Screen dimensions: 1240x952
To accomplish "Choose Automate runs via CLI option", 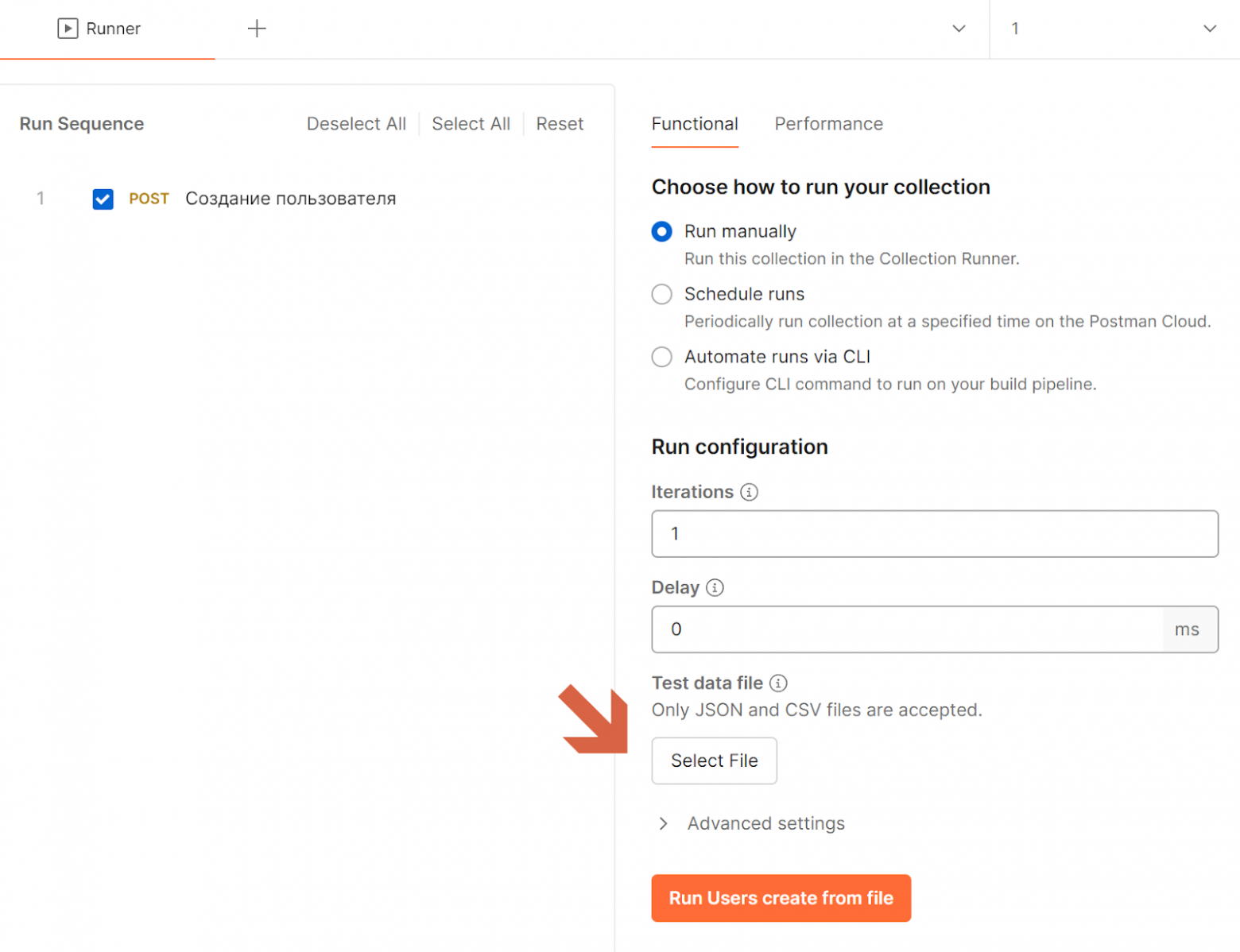I will coord(661,357).
